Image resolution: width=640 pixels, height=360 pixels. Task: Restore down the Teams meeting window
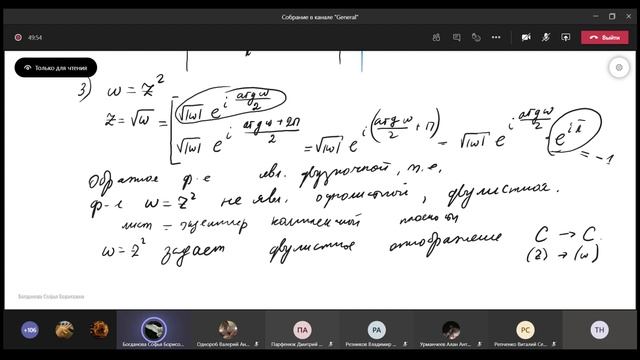pyautogui.click(x=612, y=16)
